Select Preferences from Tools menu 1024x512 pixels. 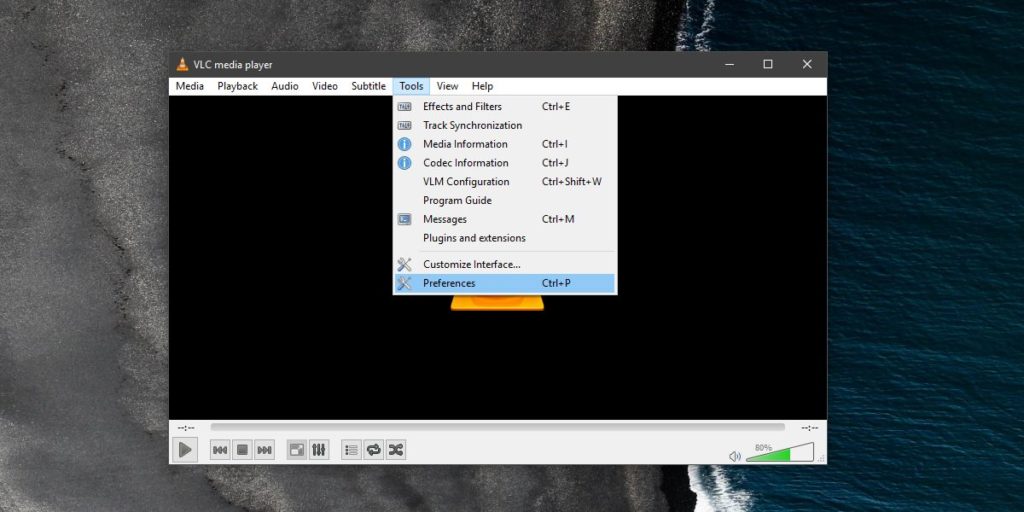tap(449, 283)
